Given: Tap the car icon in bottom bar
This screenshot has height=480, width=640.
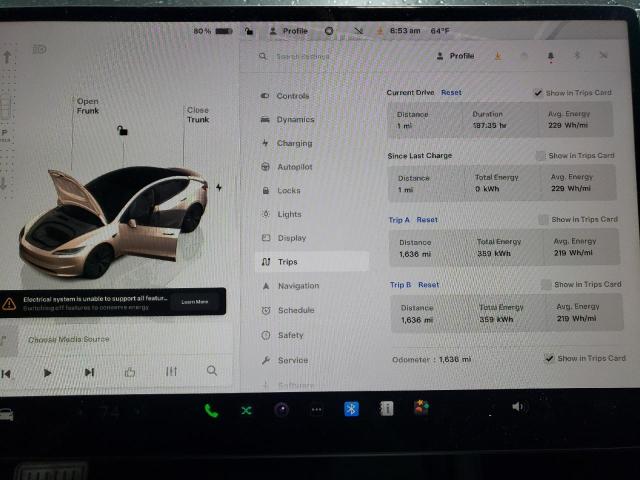Looking at the screenshot, I should click(6, 414).
